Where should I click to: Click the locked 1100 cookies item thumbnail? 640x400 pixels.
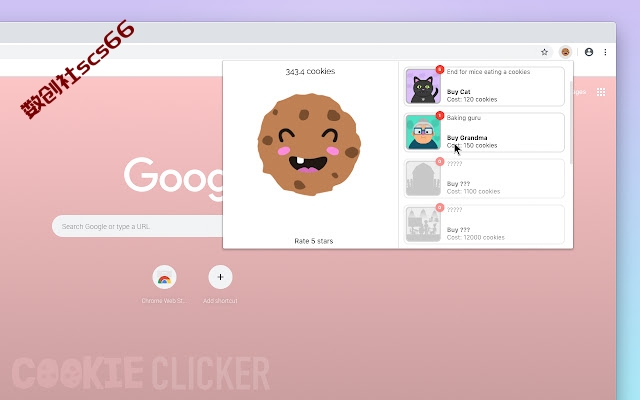423,178
